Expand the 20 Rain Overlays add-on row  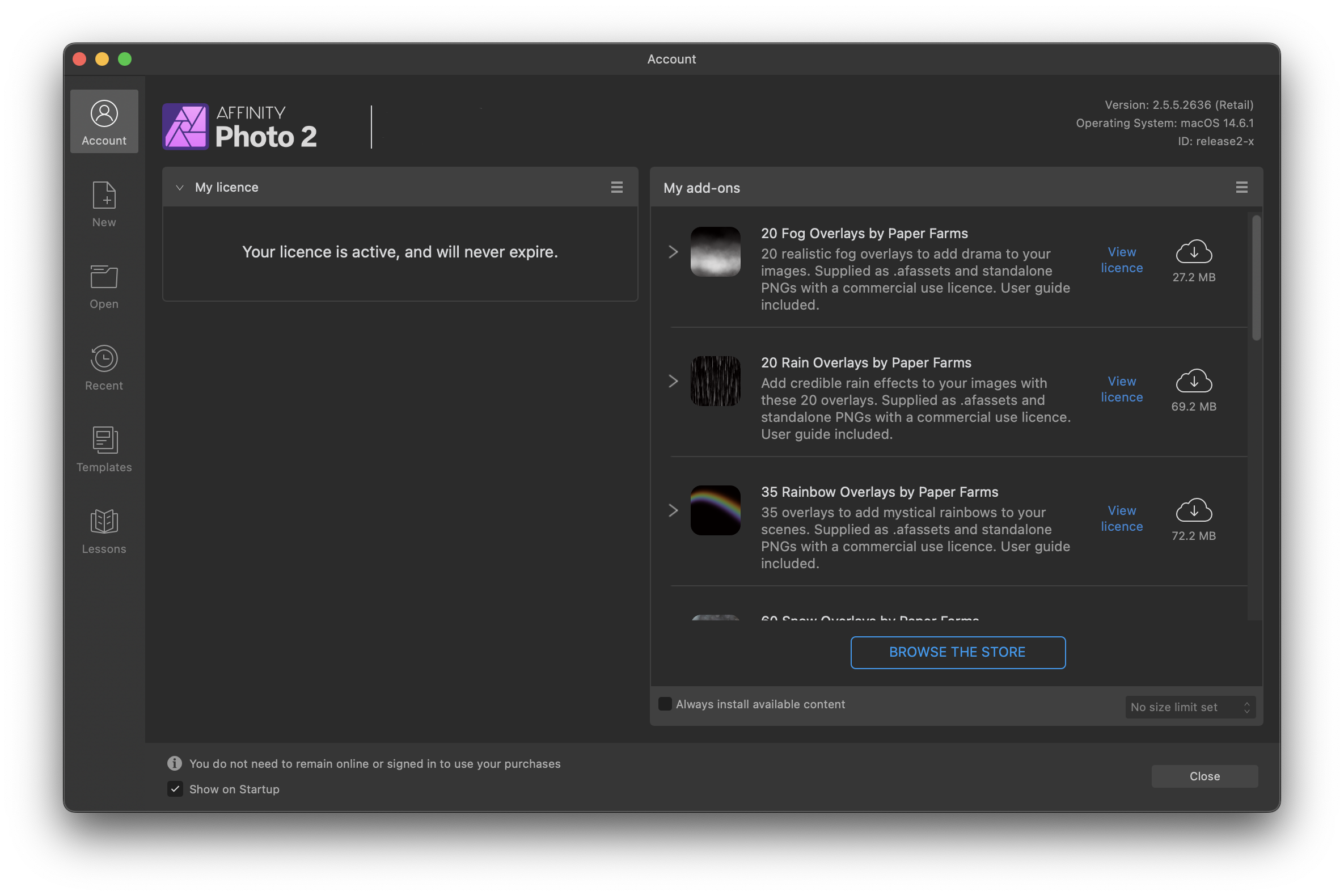pos(673,381)
